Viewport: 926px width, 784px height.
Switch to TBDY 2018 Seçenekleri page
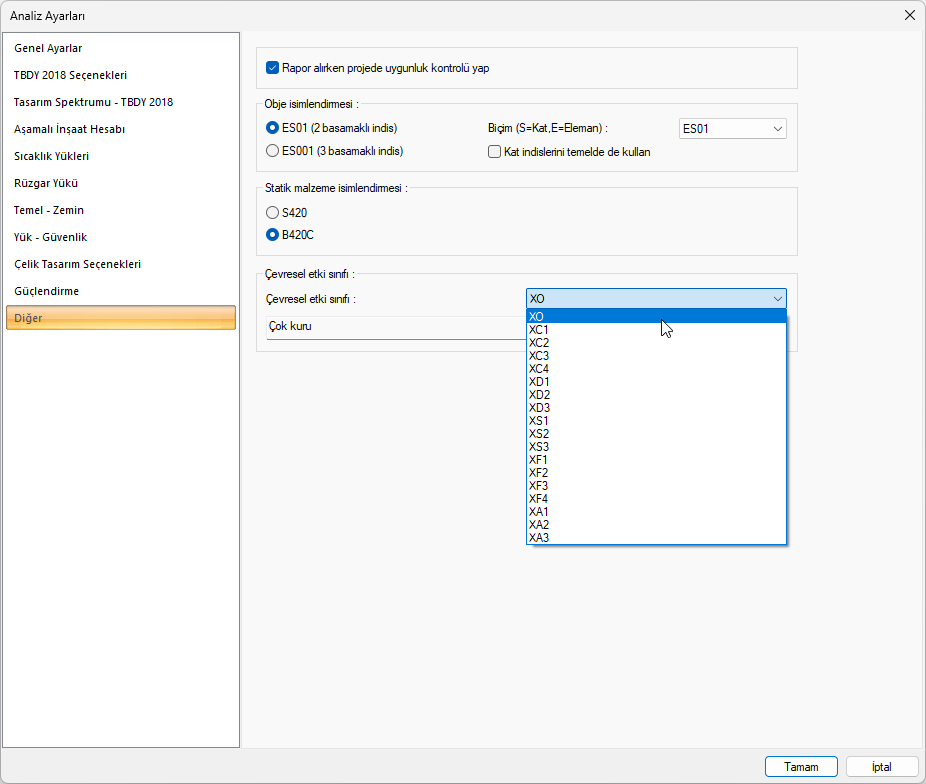[x=70, y=75]
